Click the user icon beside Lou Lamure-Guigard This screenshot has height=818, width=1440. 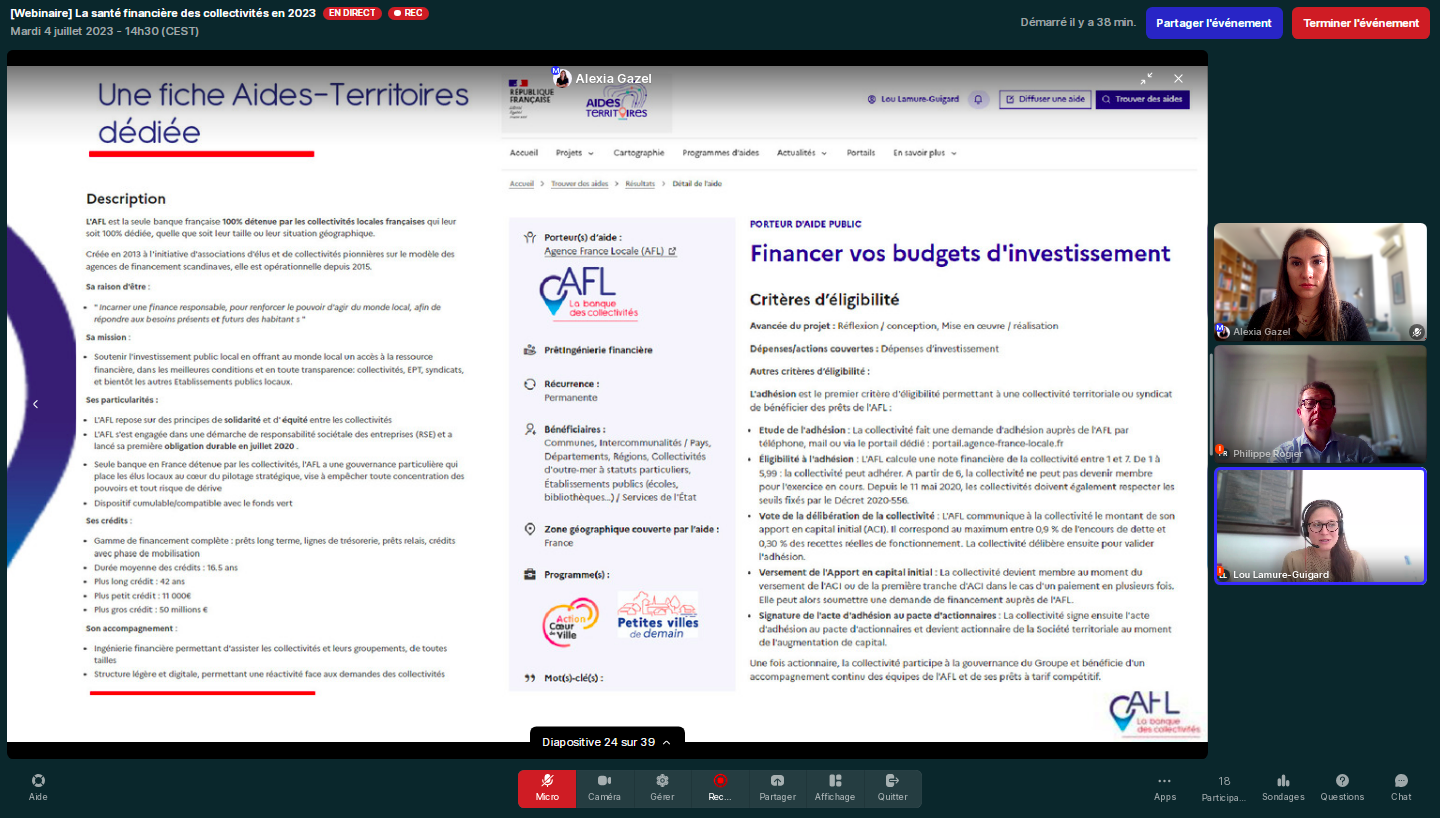tap(872, 99)
